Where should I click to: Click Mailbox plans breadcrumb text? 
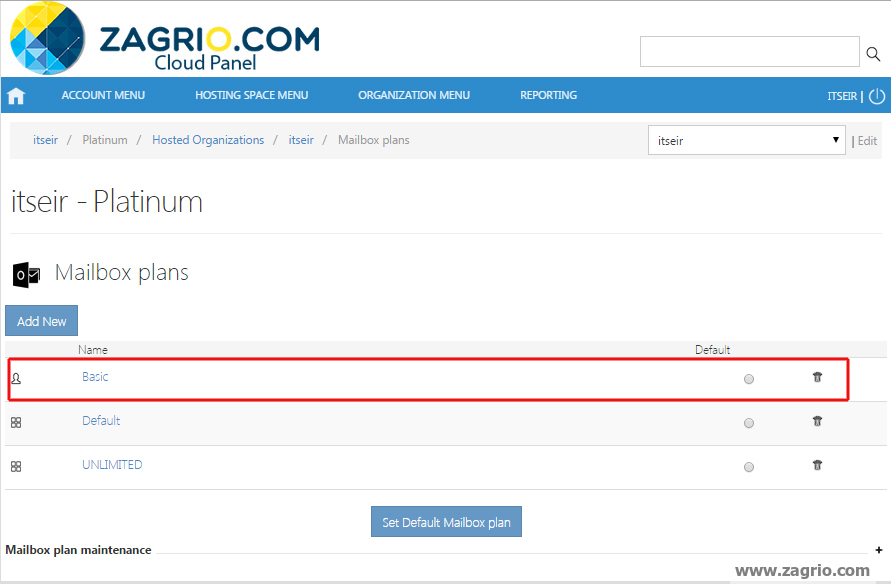pyautogui.click(x=374, y=140)
